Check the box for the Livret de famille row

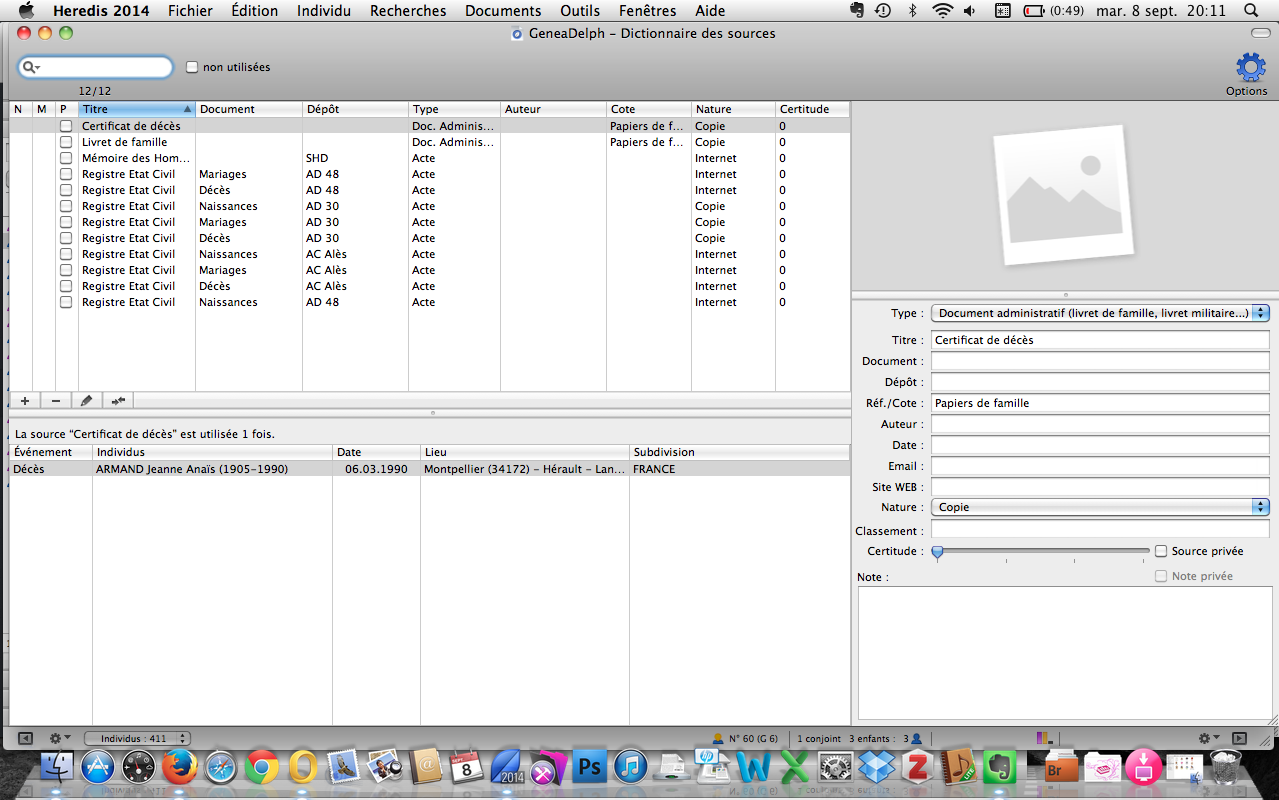click(66, 142)
